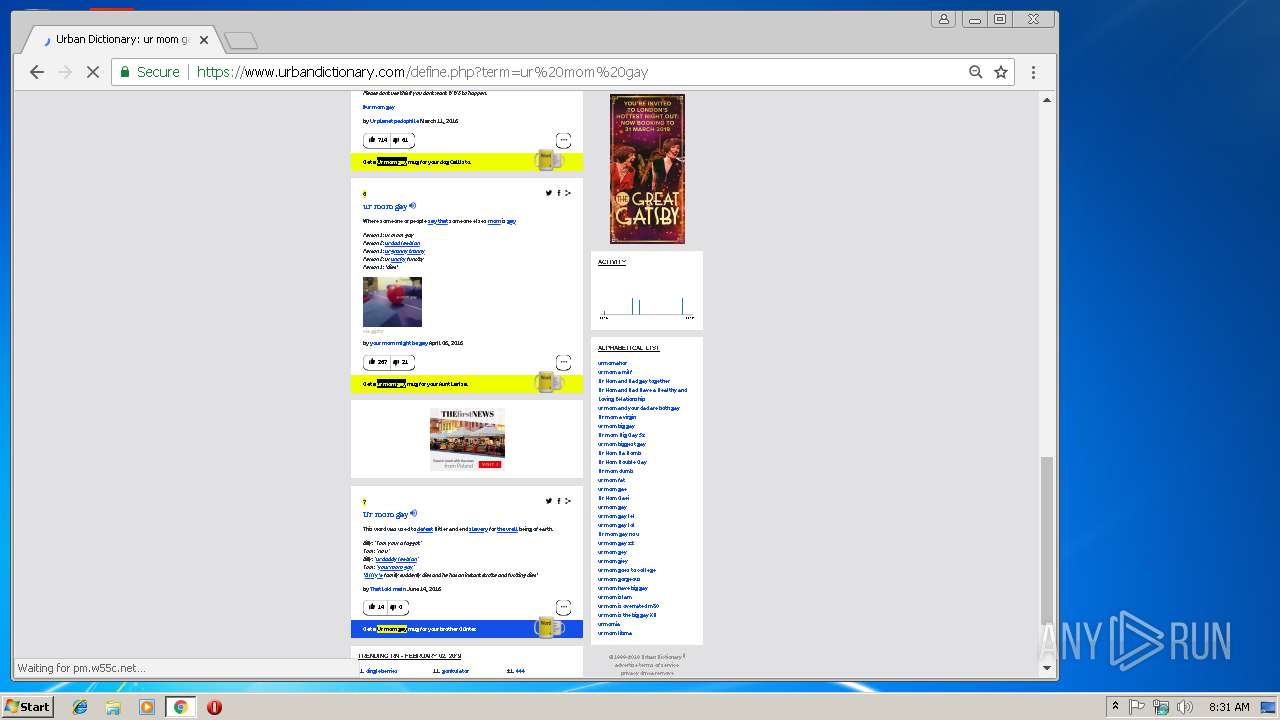Open the Chrome three-dot menu
The height and width of the screenshot is (720, 1280).
(1033, 72)
